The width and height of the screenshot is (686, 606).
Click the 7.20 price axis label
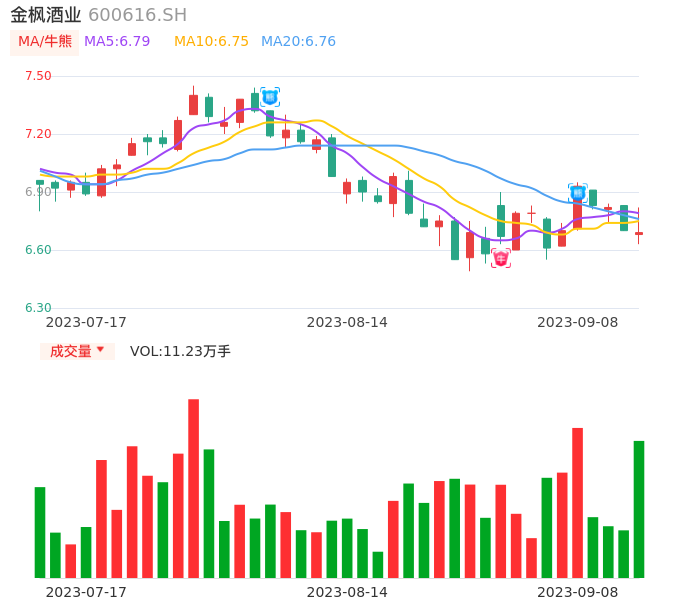tap(38, 134)
